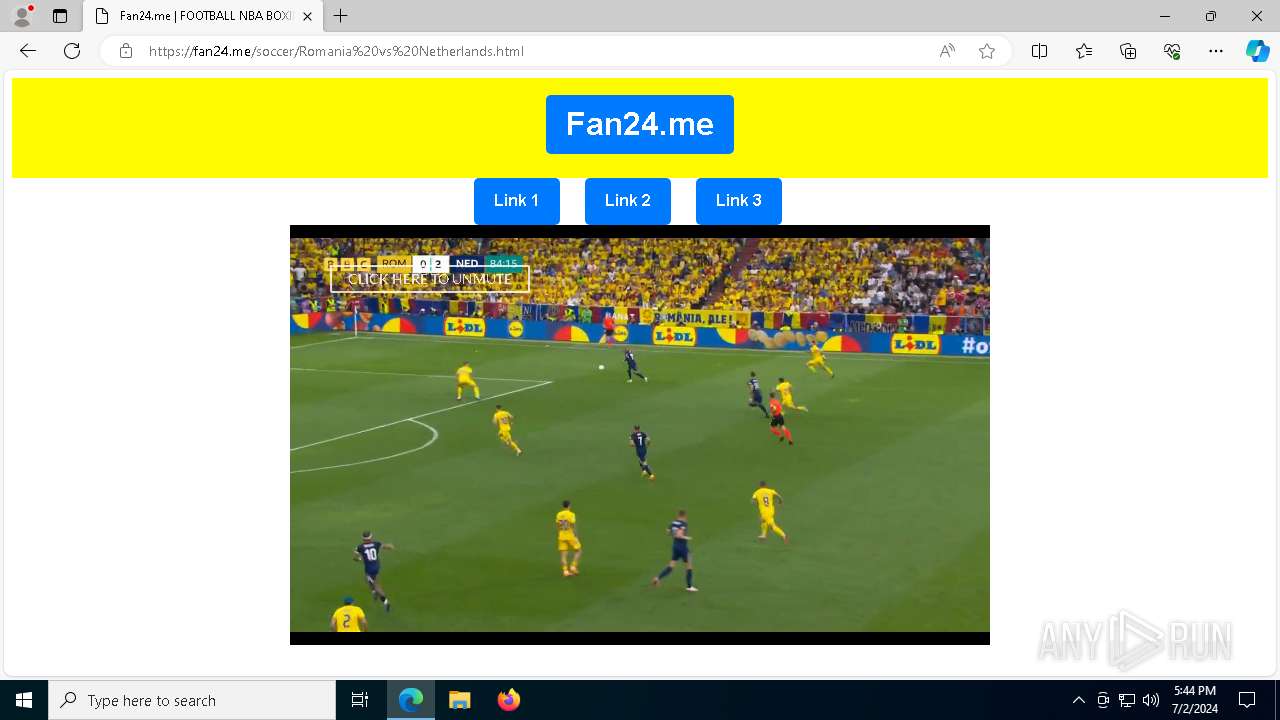View site information lock icon
1280x720 pixels.
click(126, 51)
